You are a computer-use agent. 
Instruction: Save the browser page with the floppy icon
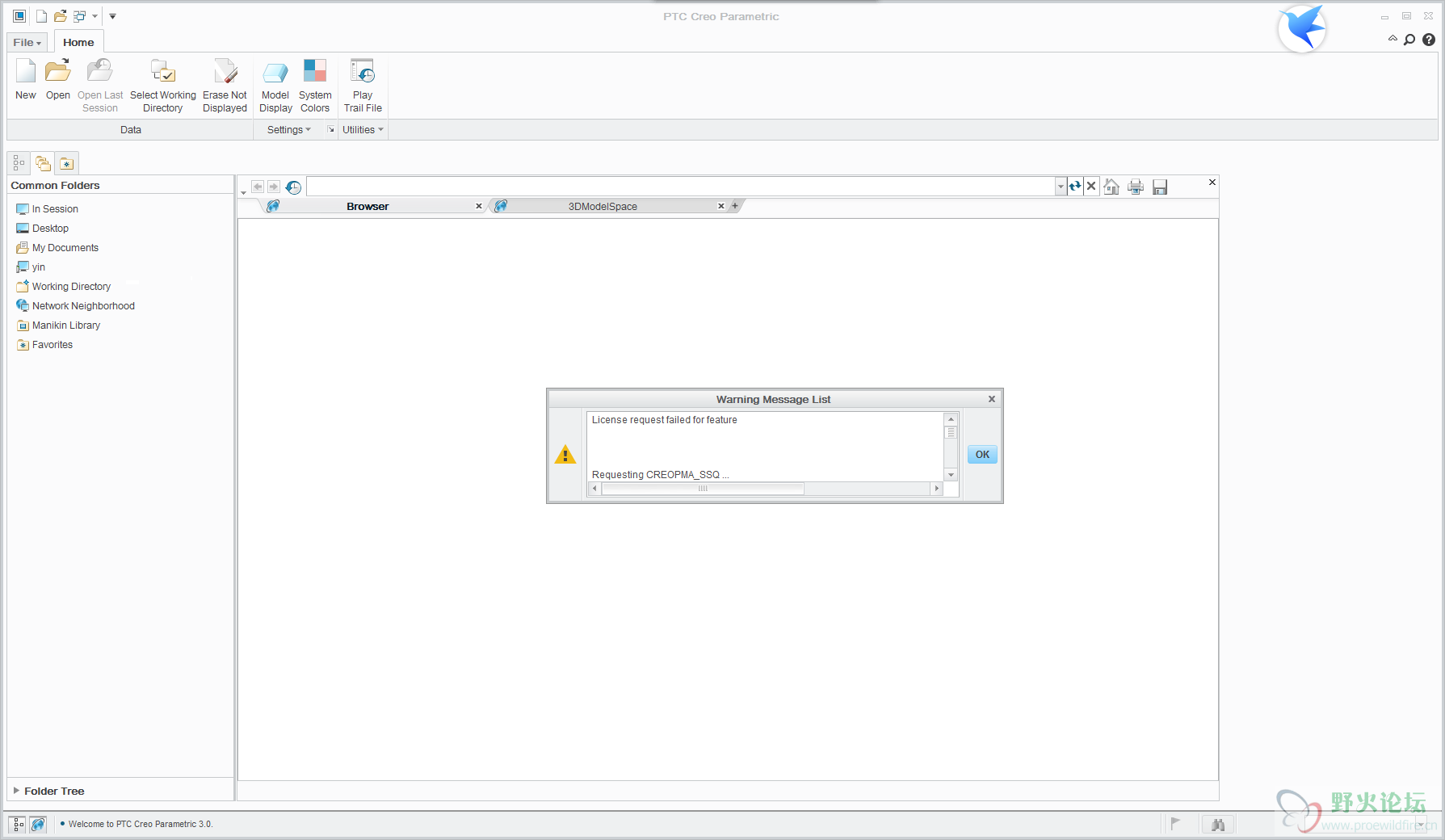coord(1160,187)
